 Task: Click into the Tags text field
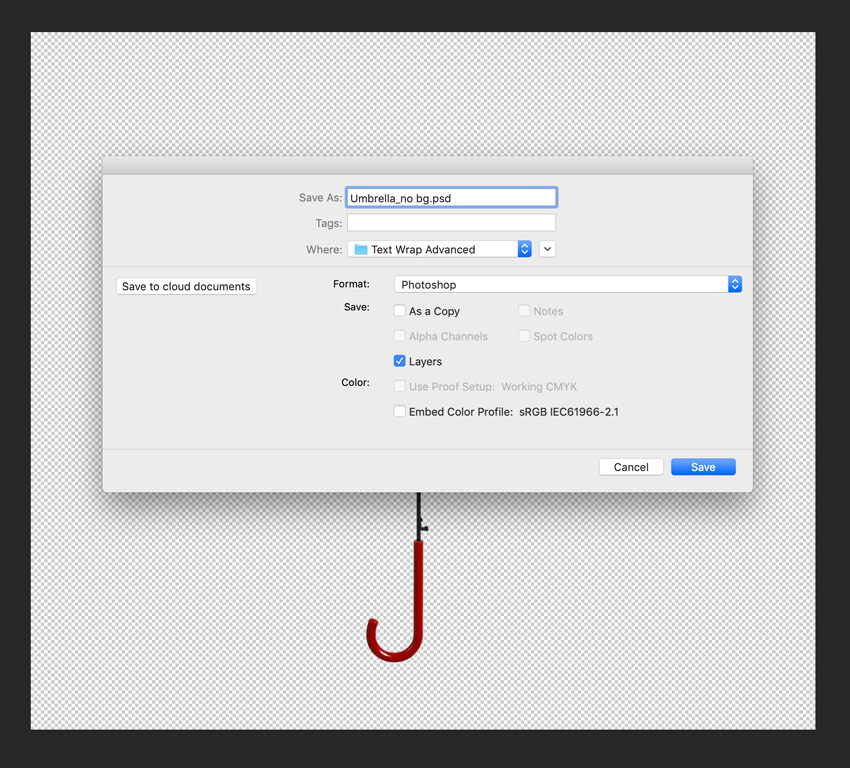click(451, 223)
